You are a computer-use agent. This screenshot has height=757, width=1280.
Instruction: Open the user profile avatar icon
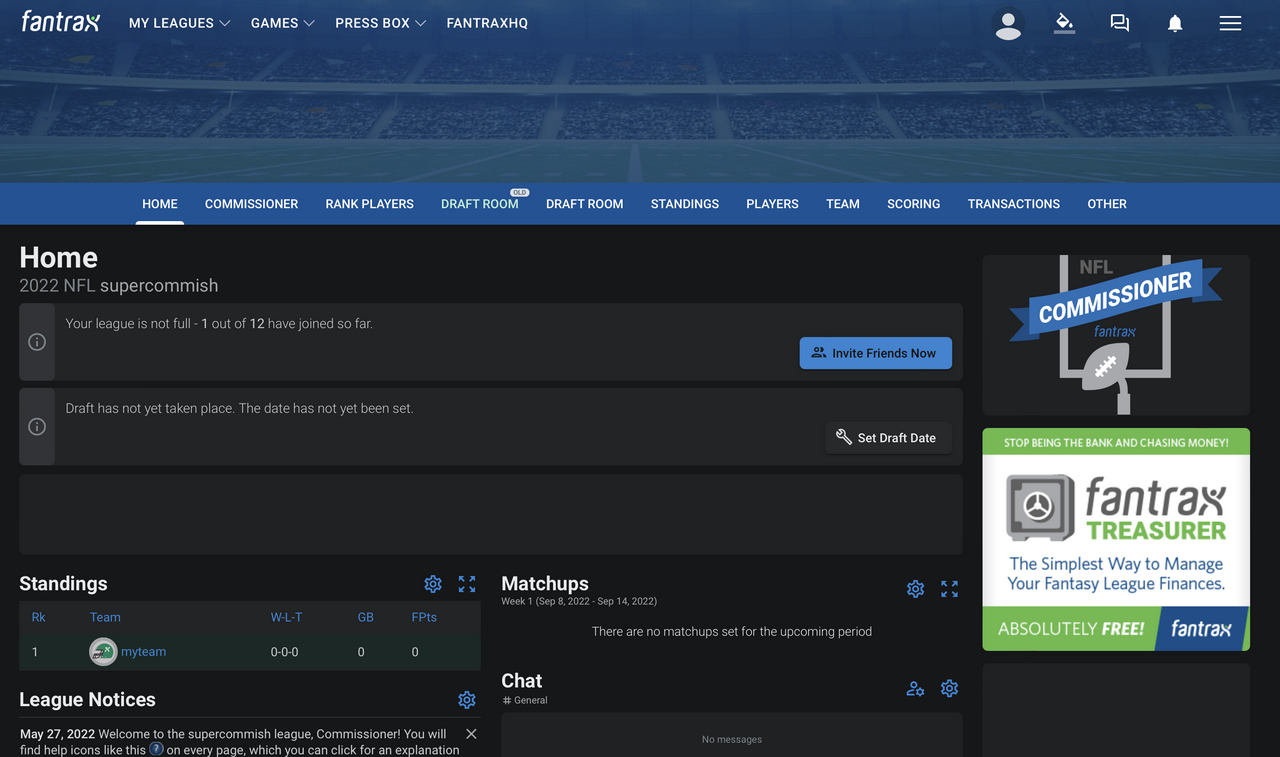click(1008, 24)
